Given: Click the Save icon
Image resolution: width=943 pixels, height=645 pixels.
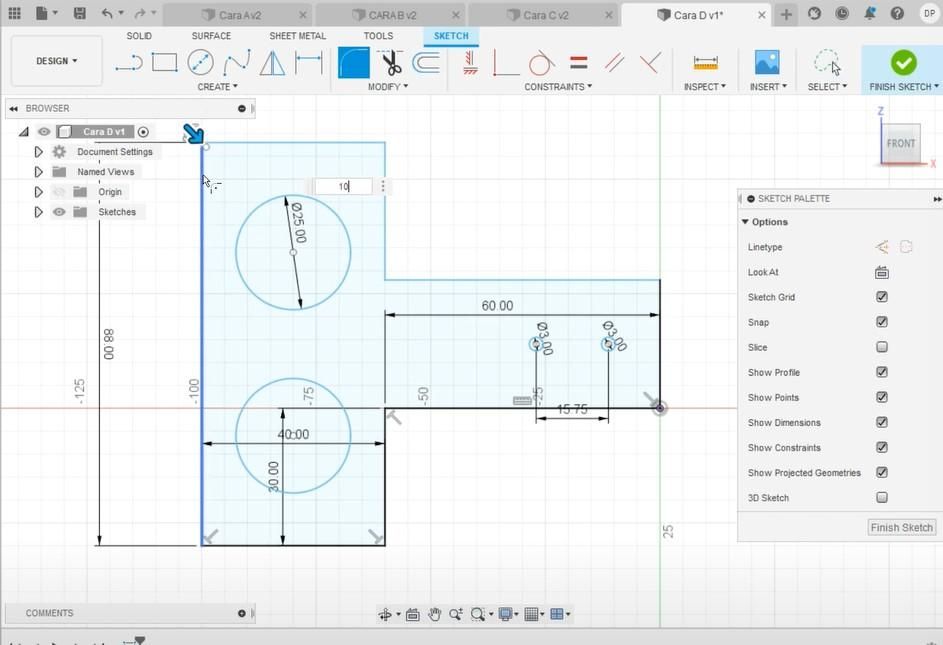Looking at the screenshot, I should (79, 13).
